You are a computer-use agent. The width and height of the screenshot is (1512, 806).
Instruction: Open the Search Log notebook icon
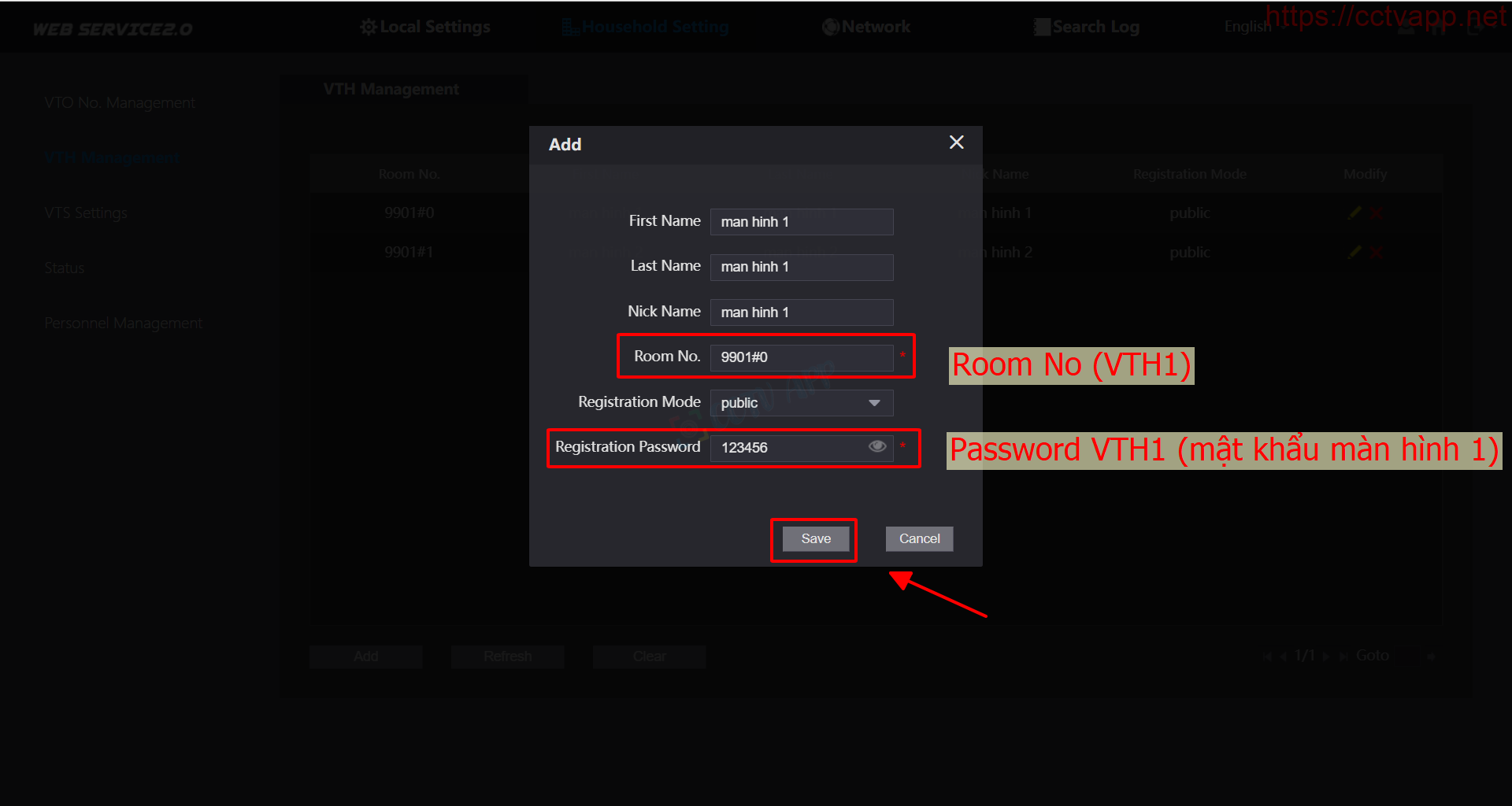tap(1042, 28)
